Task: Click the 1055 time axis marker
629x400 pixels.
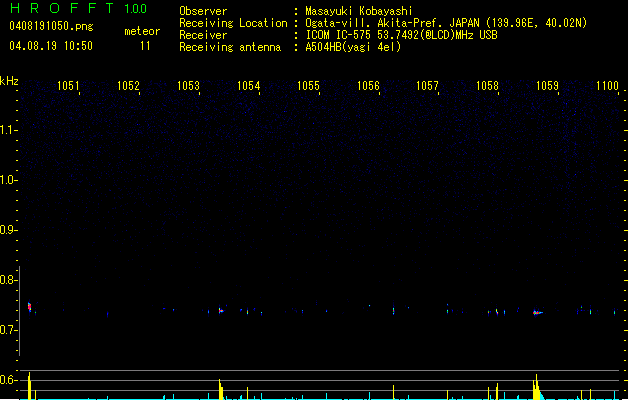Action: tap(308, 85)
